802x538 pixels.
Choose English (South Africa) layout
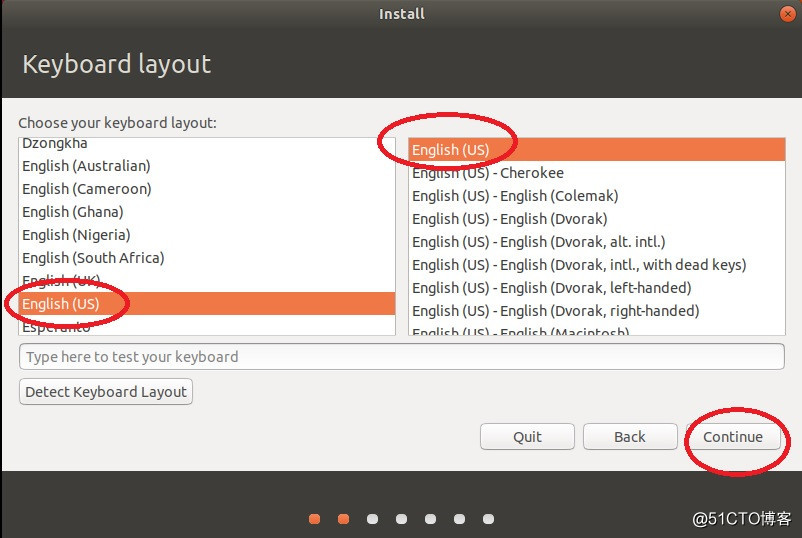click(207, 258)
